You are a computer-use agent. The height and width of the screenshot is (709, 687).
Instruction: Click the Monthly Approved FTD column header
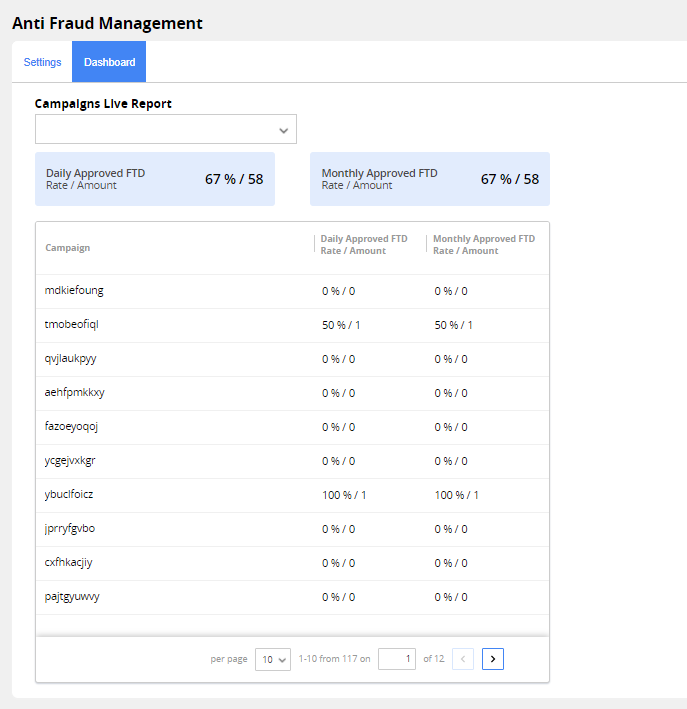(484, 245)
